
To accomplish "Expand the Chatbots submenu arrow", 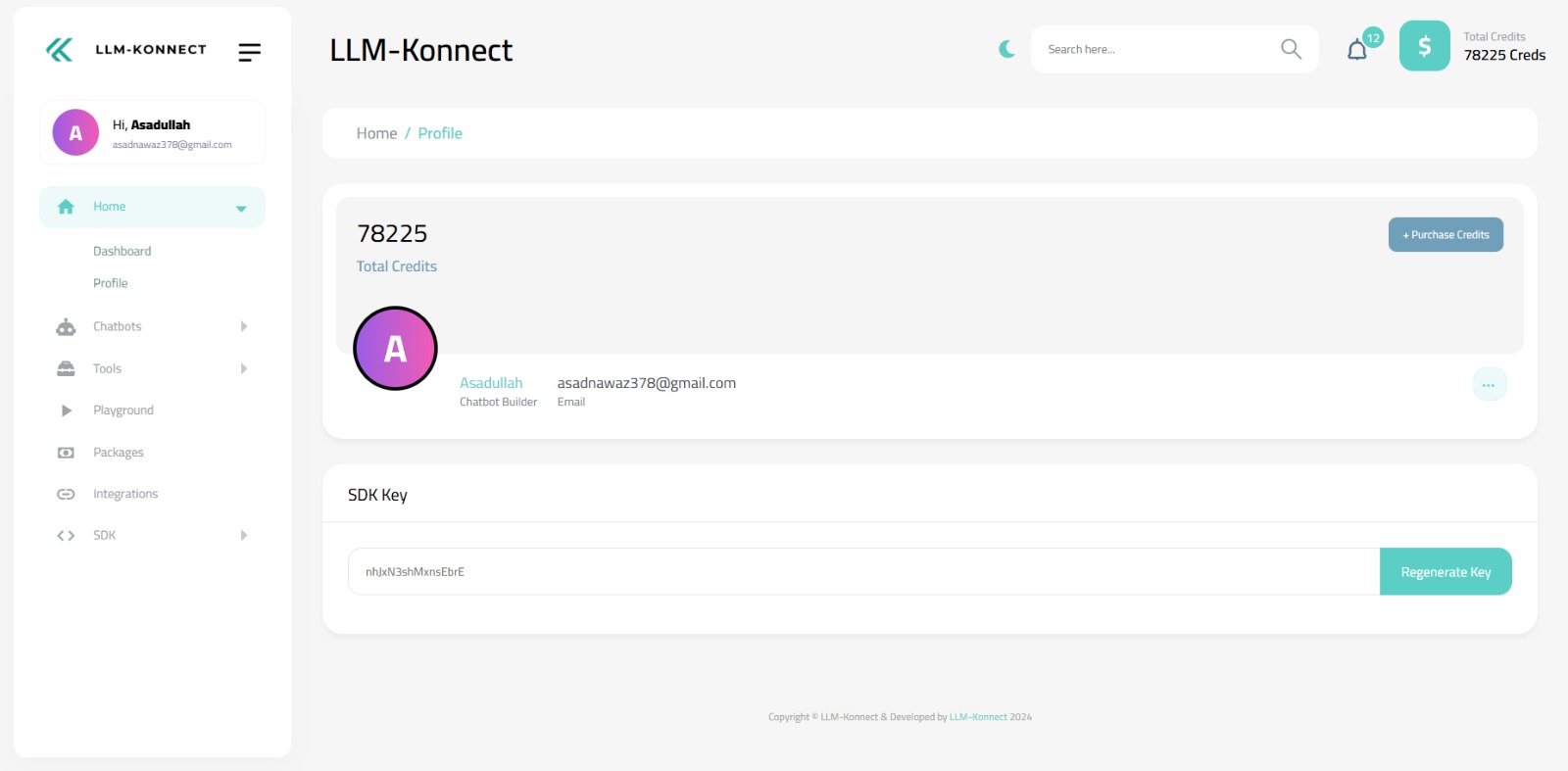I will [244, 327].
